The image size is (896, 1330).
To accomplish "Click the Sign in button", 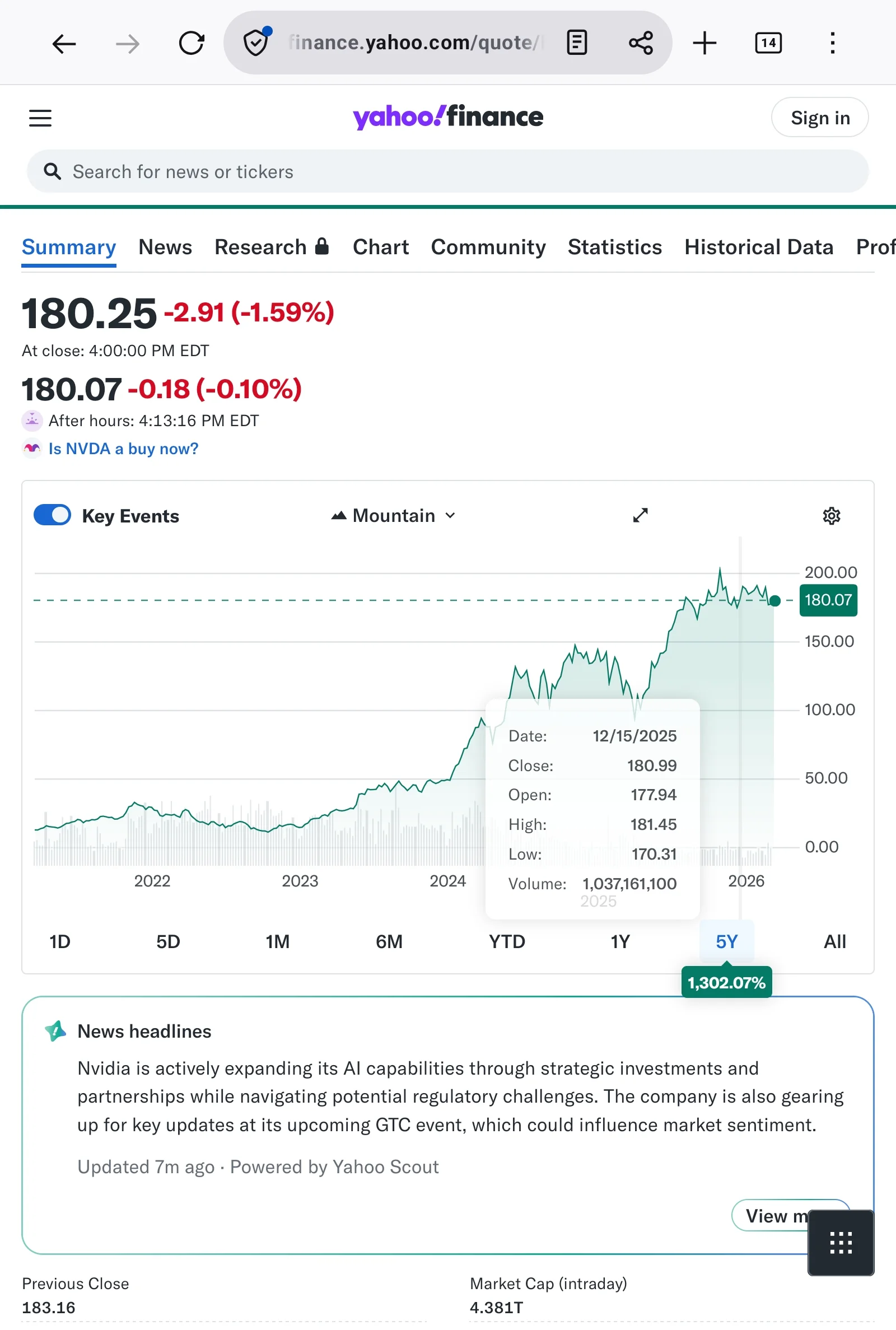I will (819, 118).
